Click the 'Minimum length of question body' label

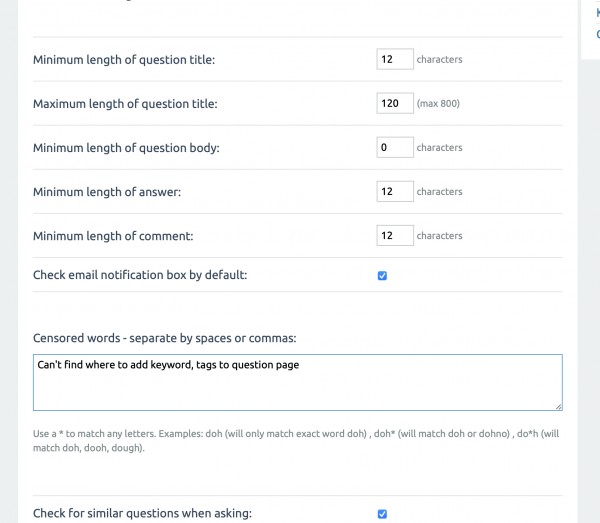click(x=126, y=148)
